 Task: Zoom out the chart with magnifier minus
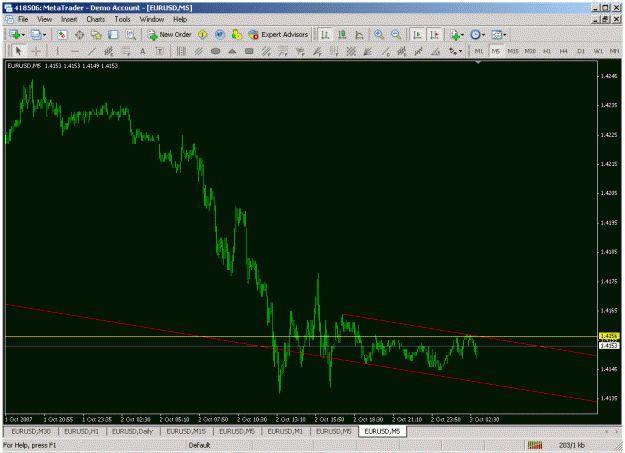point(396,35)
